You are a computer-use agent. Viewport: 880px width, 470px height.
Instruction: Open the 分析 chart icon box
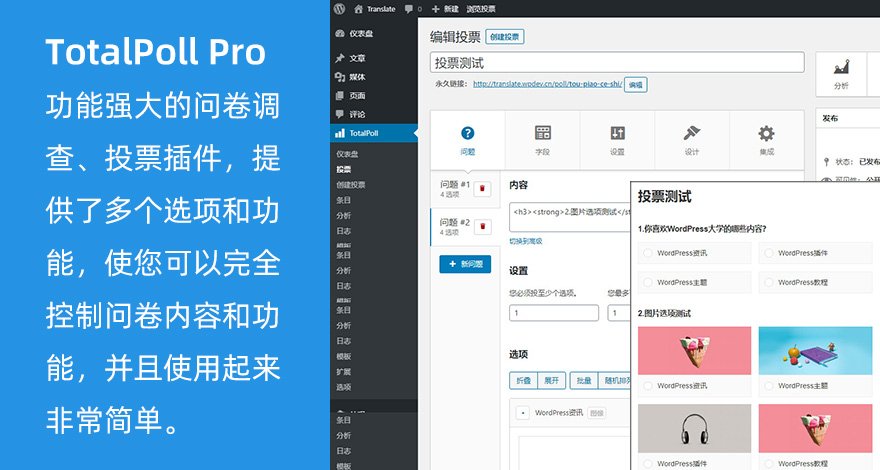click(x=841, y=74)
